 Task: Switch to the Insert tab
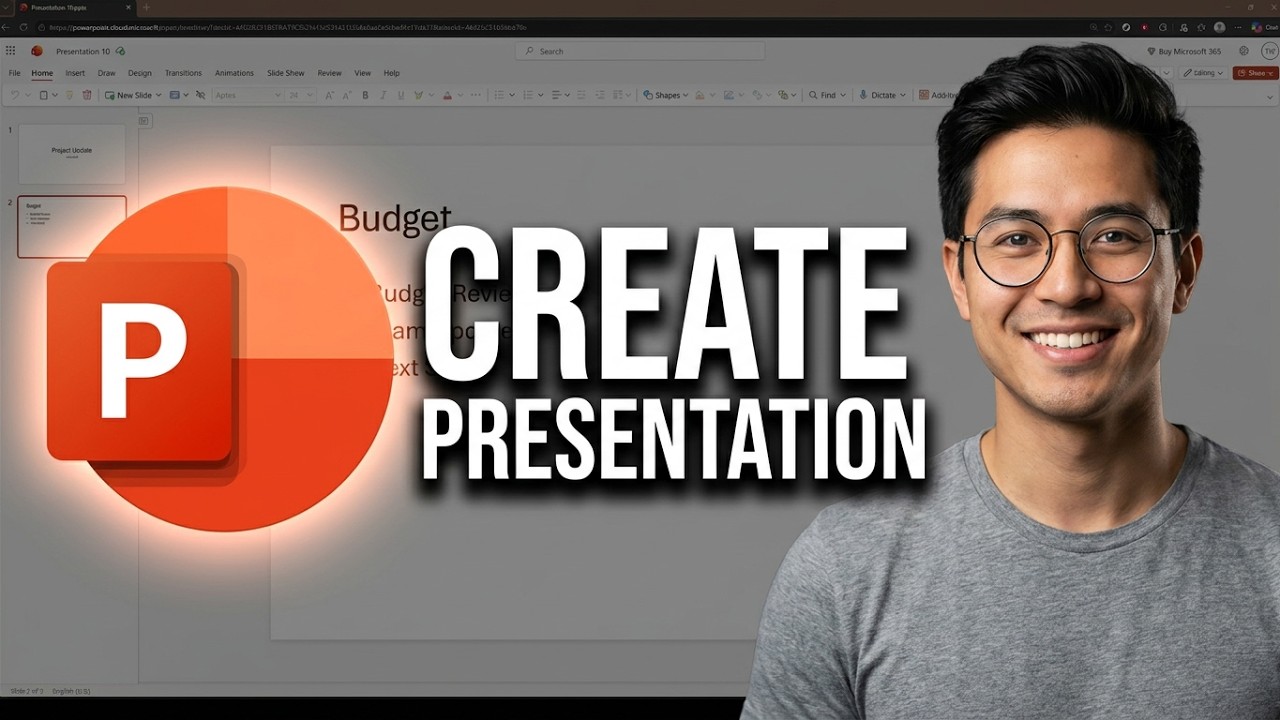[75, 73]
